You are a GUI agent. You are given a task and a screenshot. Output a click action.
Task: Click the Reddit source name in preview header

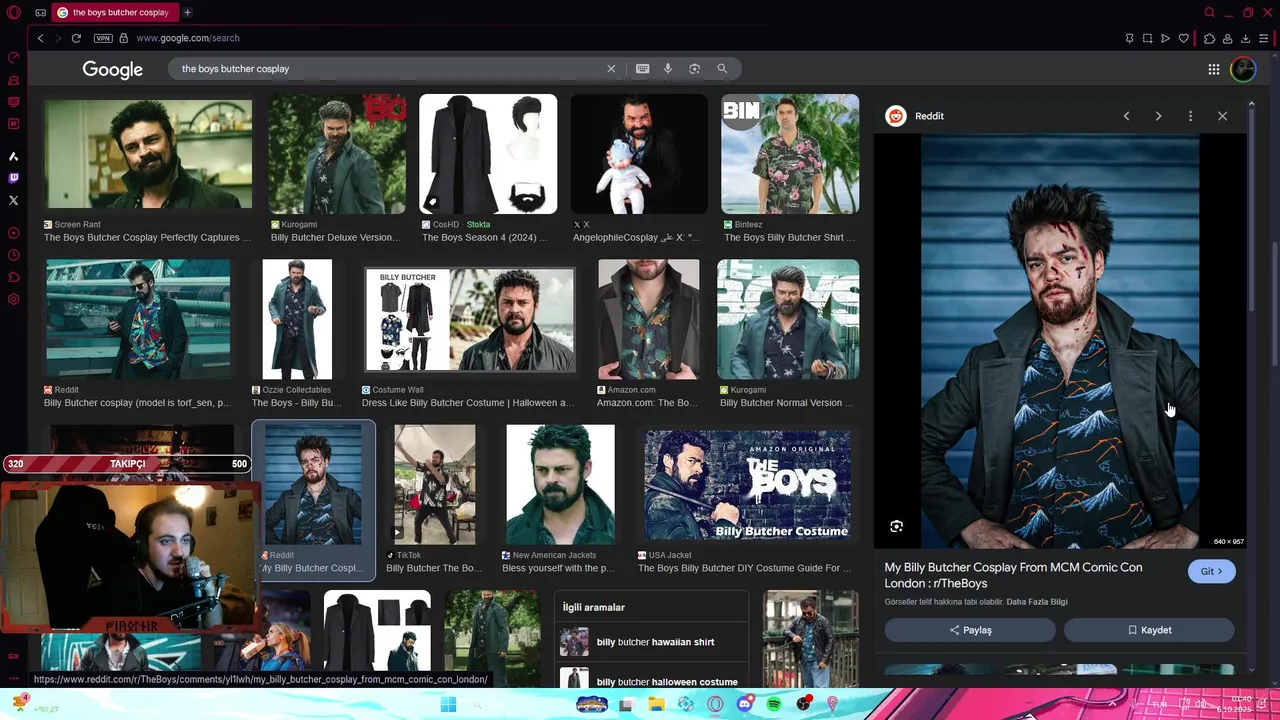tap(929, 116)
